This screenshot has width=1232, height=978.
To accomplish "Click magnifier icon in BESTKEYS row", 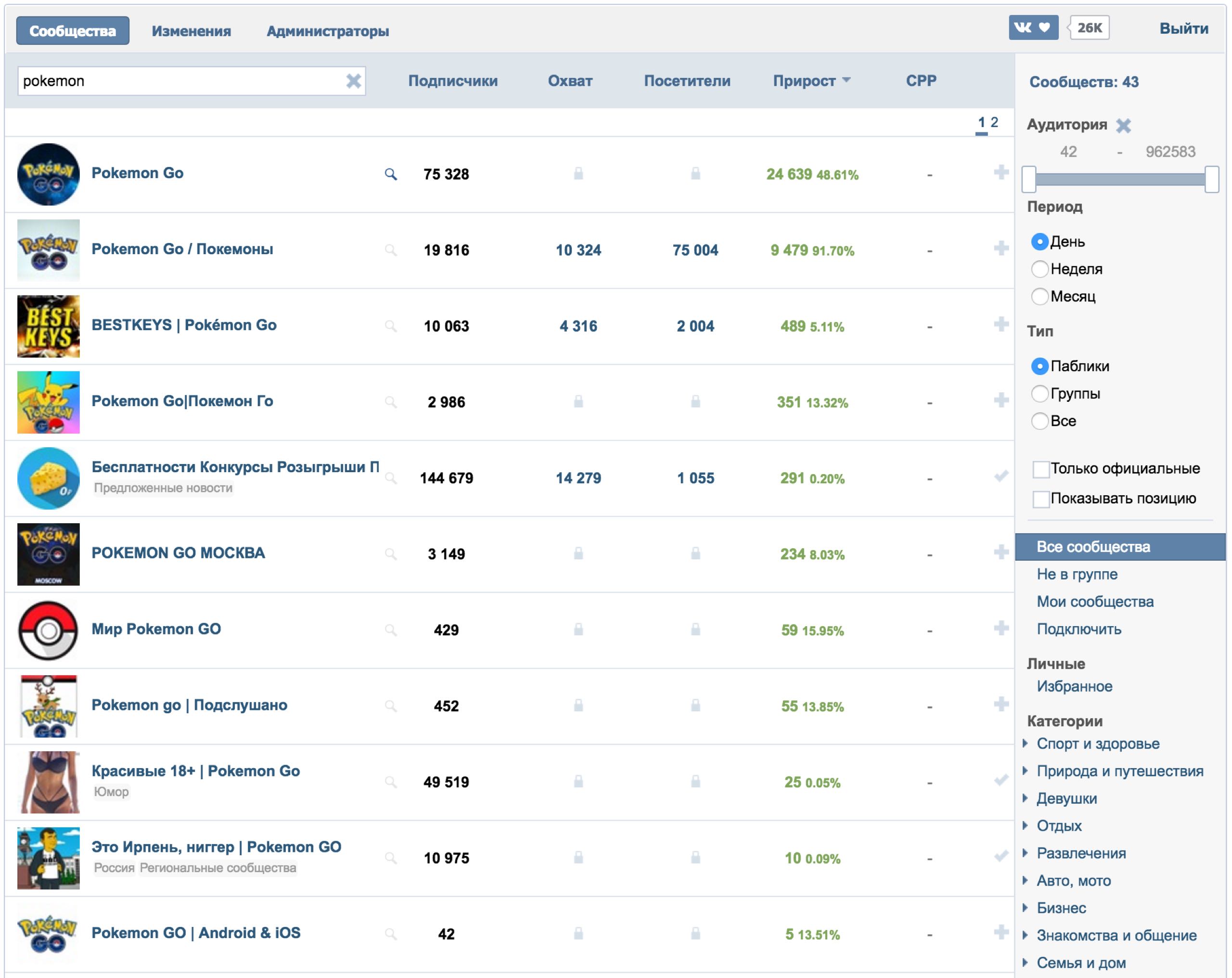I will [390, 326].
